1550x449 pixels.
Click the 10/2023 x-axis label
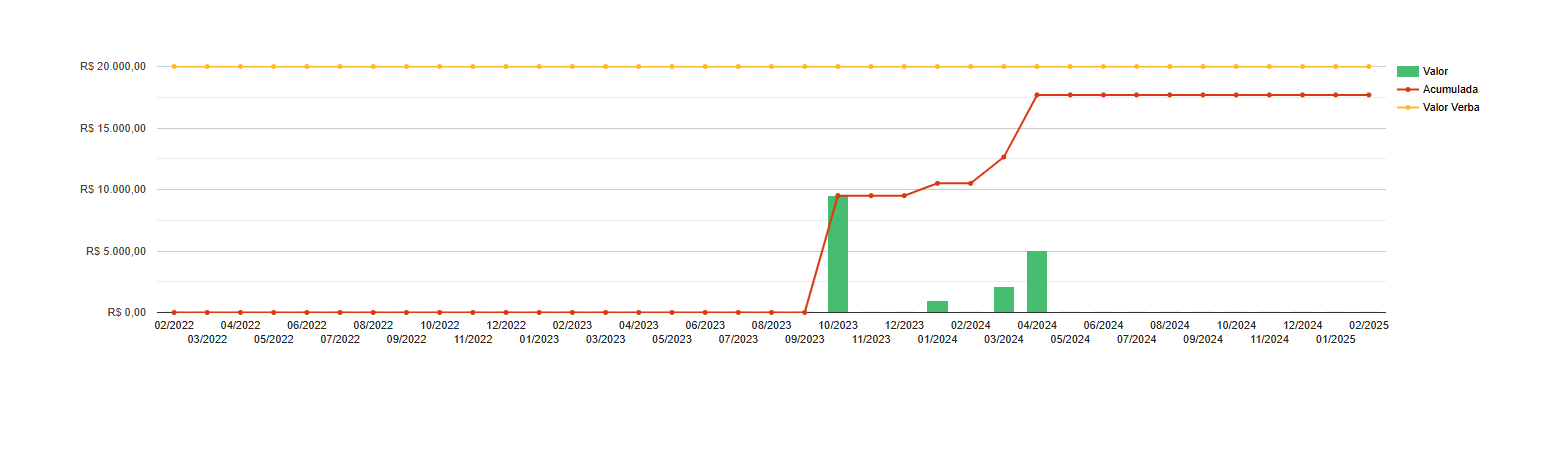838,325
